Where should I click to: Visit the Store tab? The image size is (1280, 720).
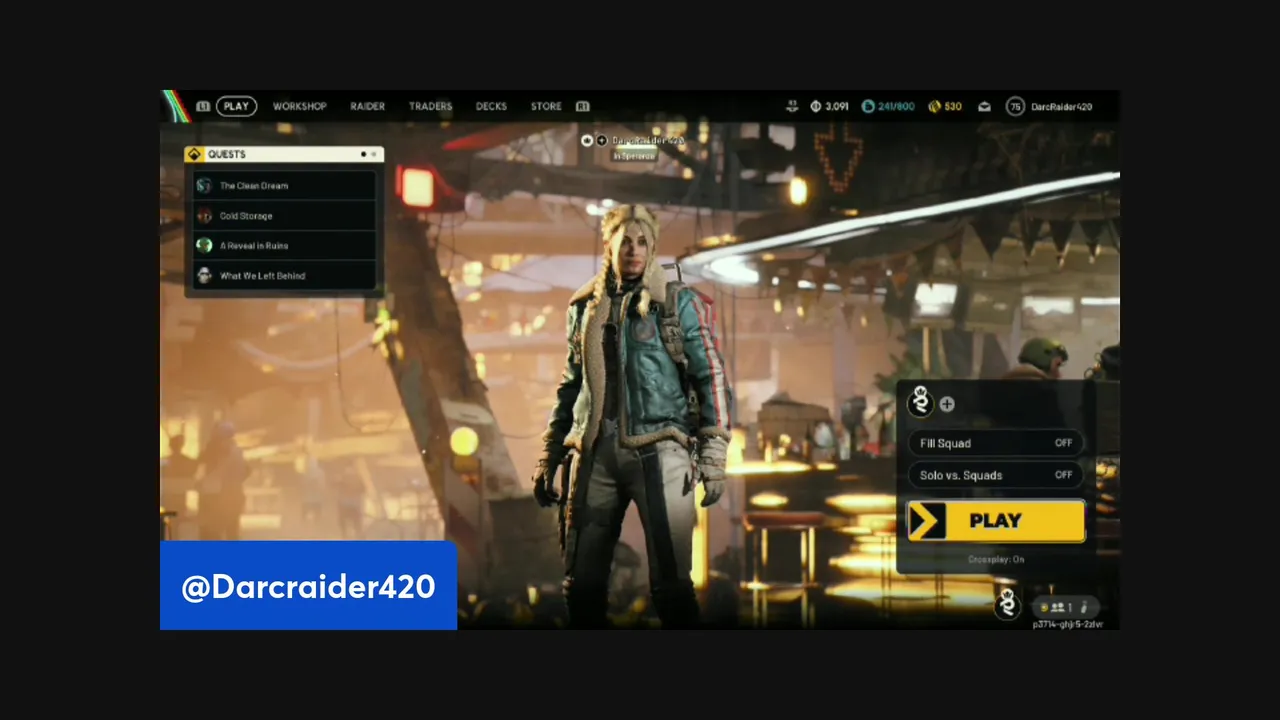(x=546, y=106)
